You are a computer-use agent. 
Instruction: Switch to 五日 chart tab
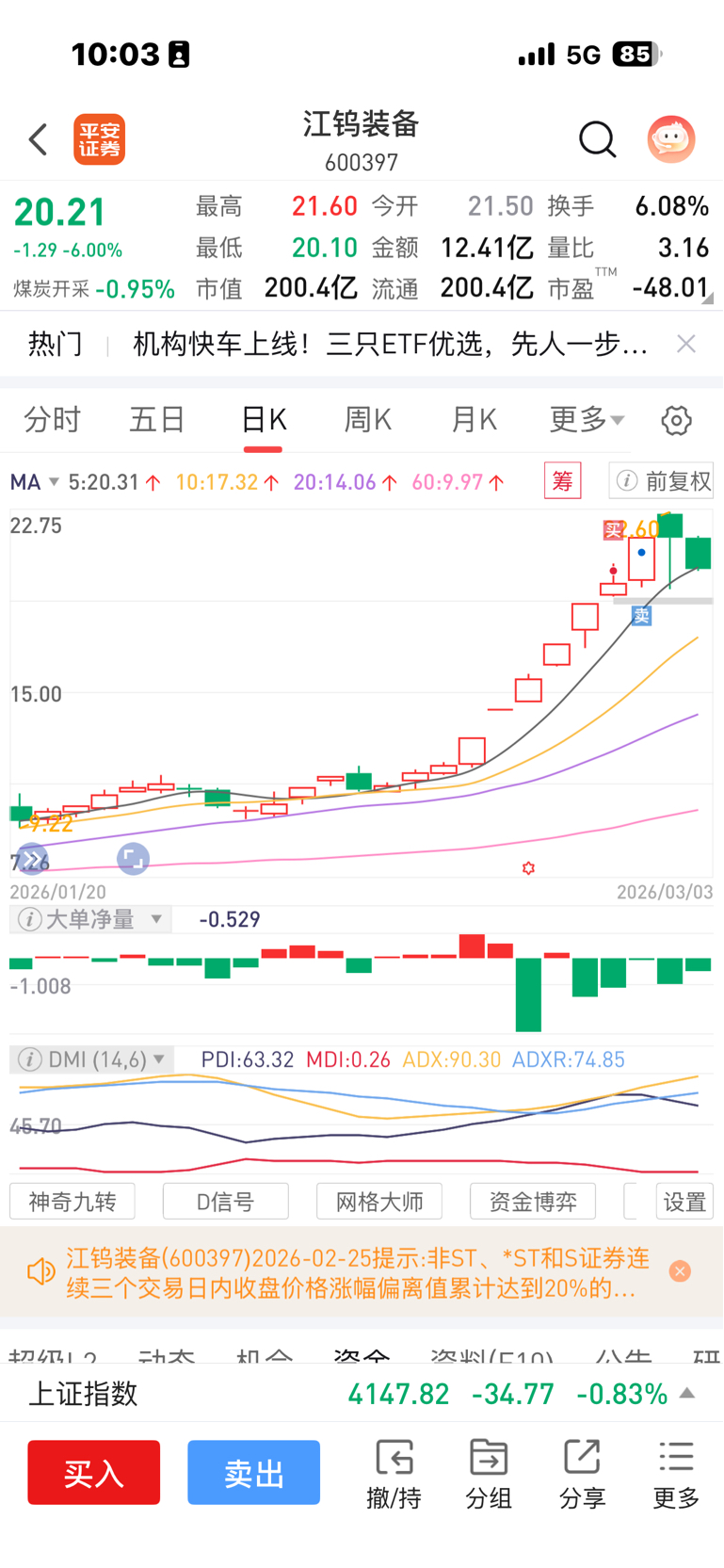click(x=157, y=419)
